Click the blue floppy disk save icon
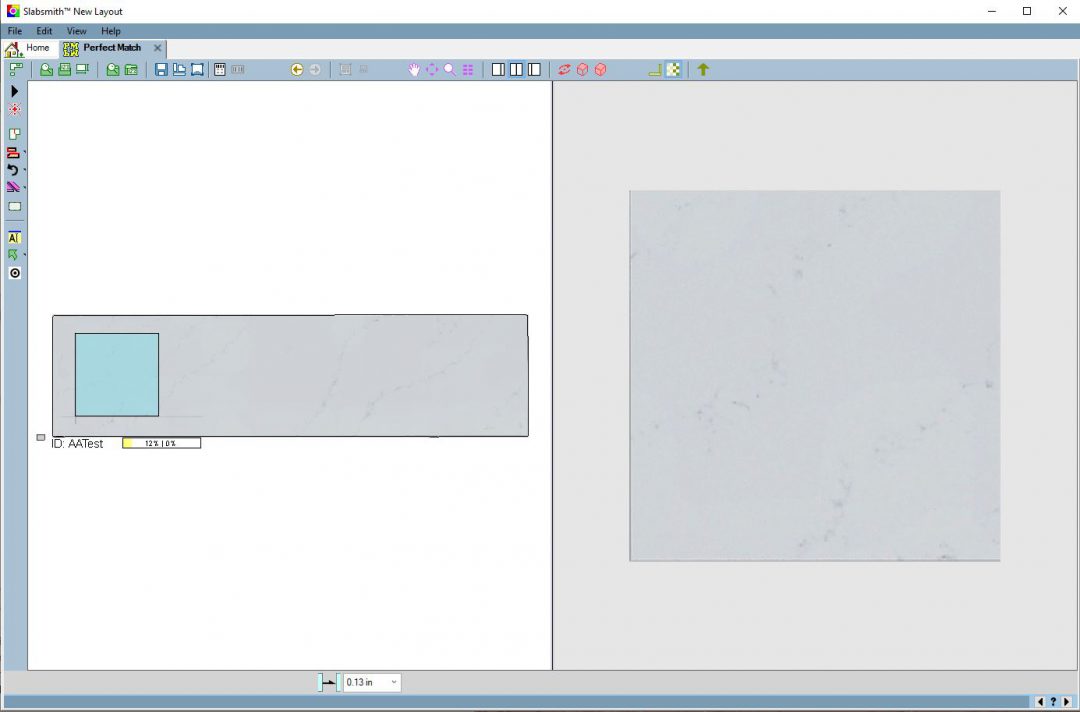This screenshot has height=712, width=1080. coord(161,70)
